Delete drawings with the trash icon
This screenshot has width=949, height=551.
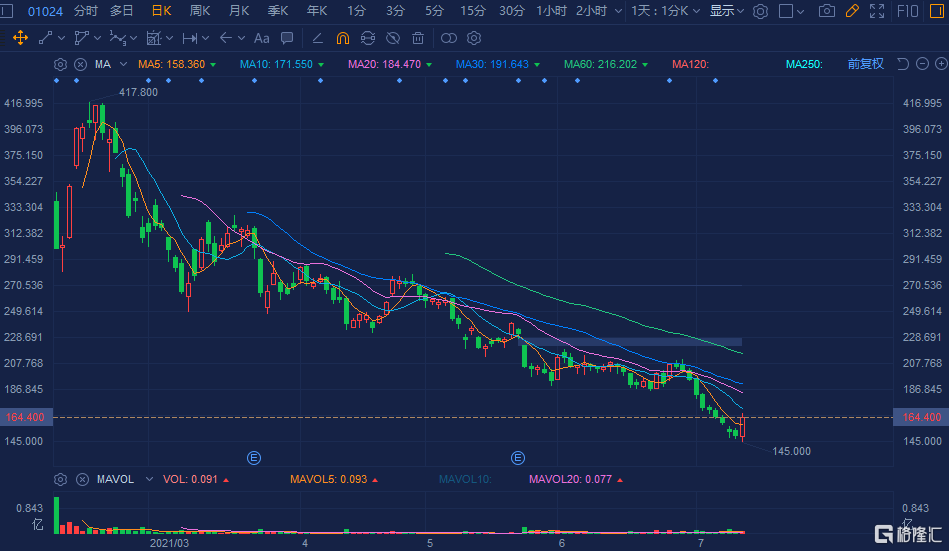click(x=418, y=38)
